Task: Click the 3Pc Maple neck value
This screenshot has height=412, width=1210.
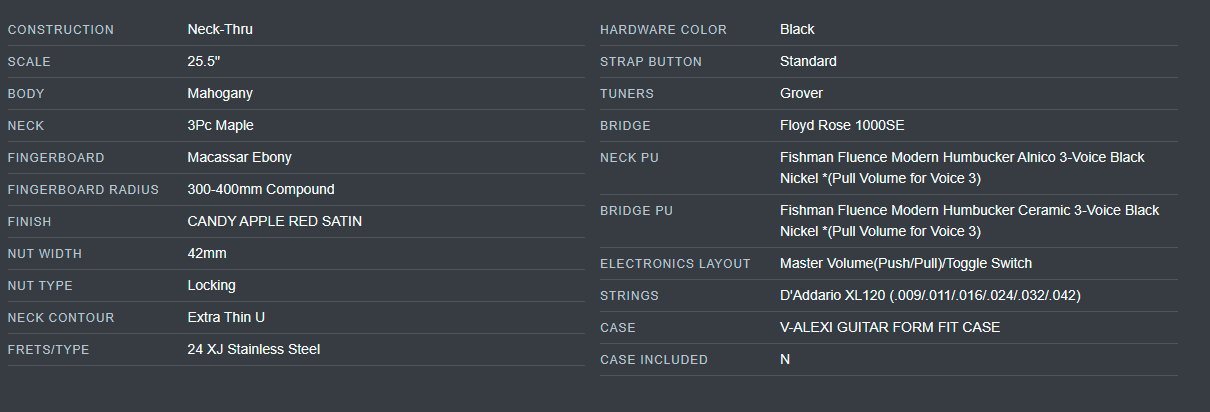Action: click(x=220, y=125)
